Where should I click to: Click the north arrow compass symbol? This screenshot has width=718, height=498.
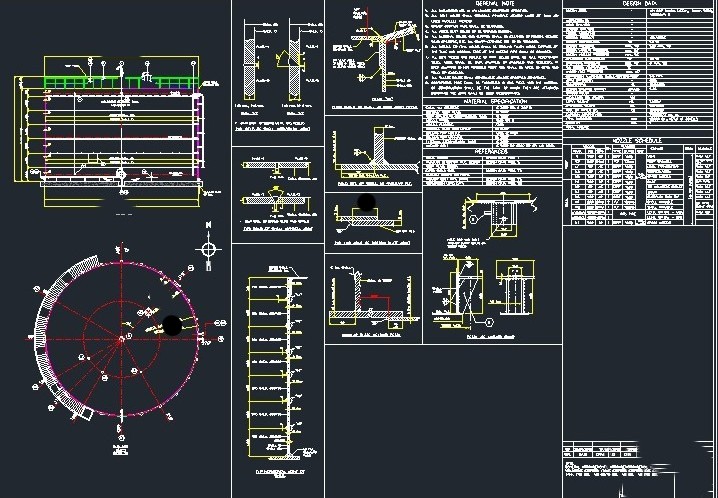[208, 248]
